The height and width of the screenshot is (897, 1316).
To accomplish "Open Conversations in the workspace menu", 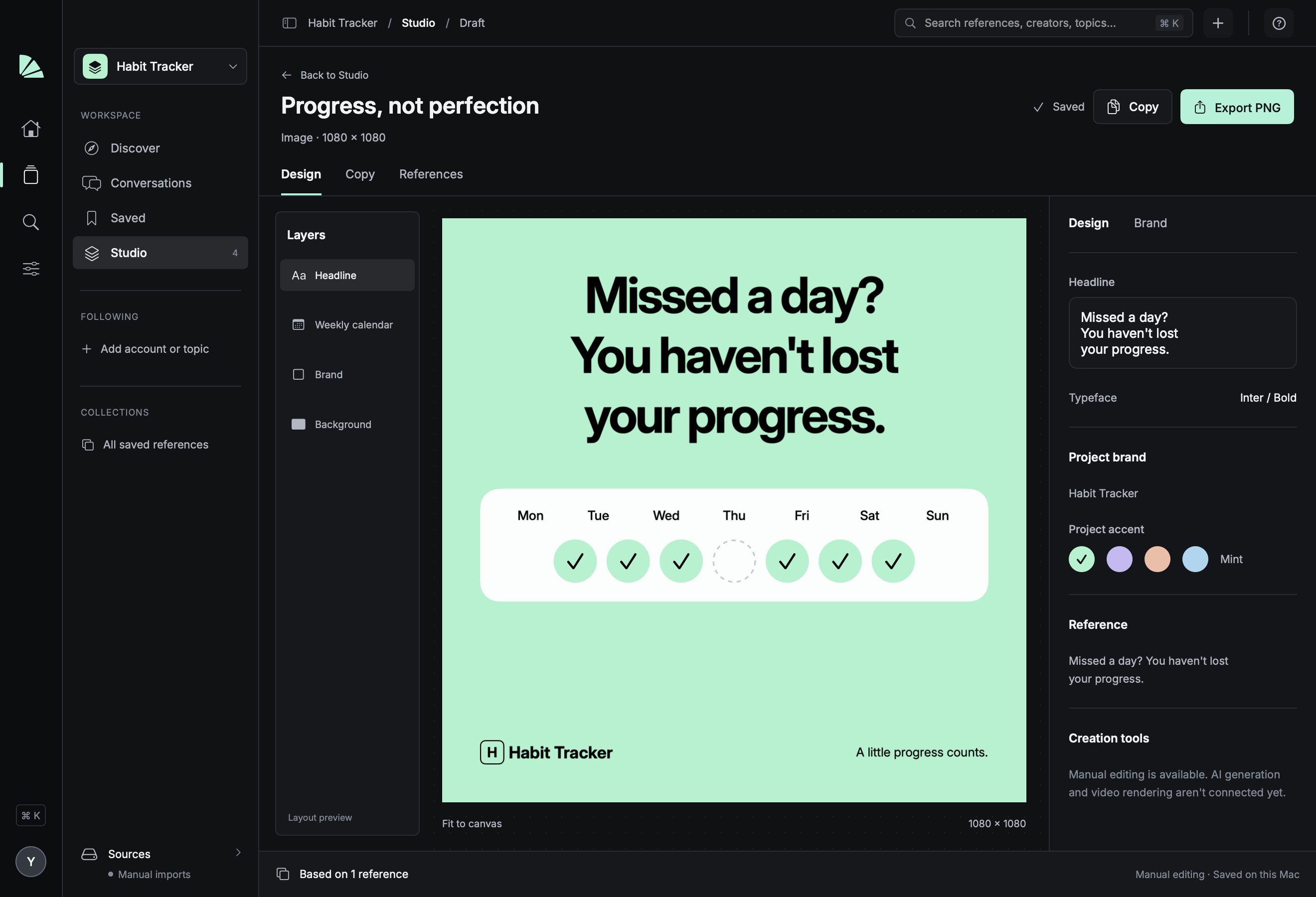I will (x=160, y=183).
